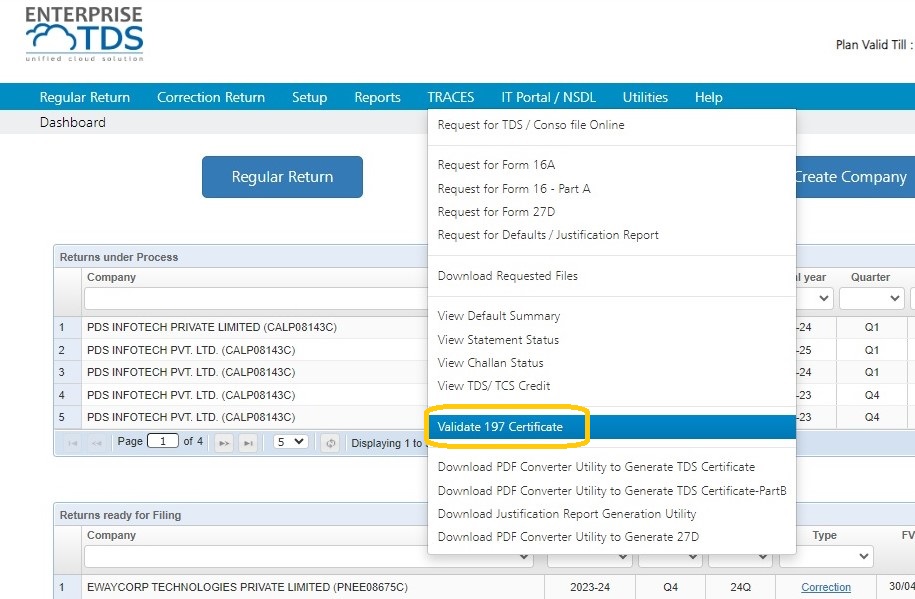
Task: Open the Utilities menu
Action: pyautogui.click(x=645, y=97)
